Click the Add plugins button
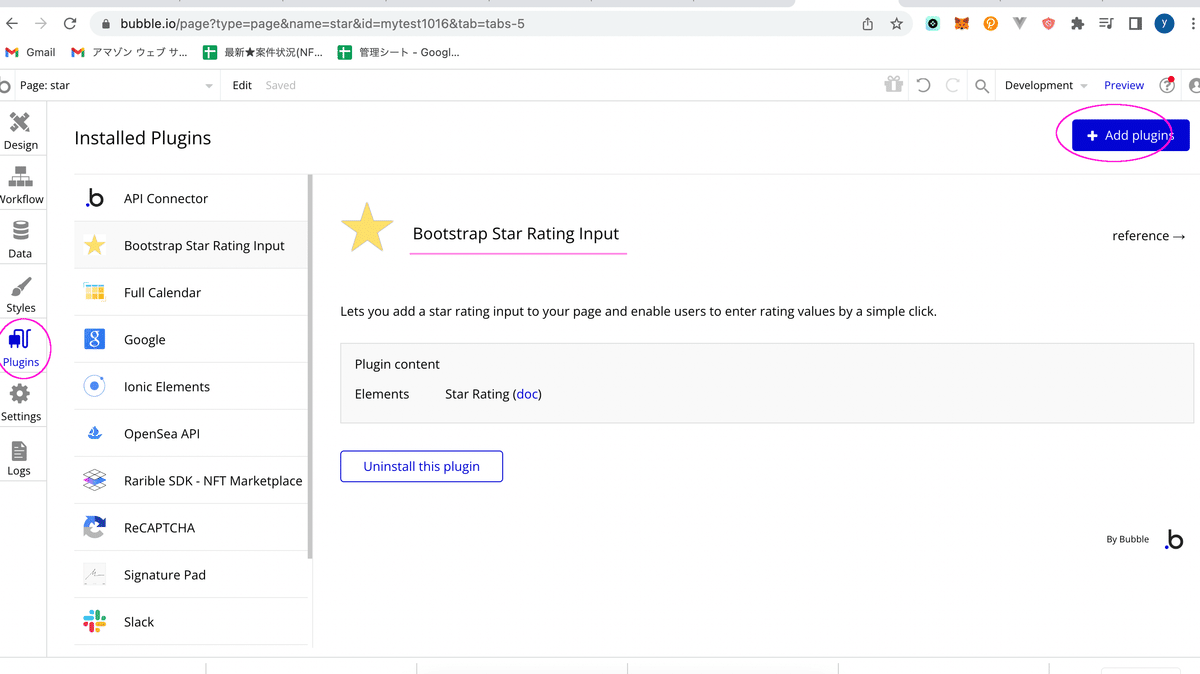This screenshot has width=1200, height=674. 1130,136
